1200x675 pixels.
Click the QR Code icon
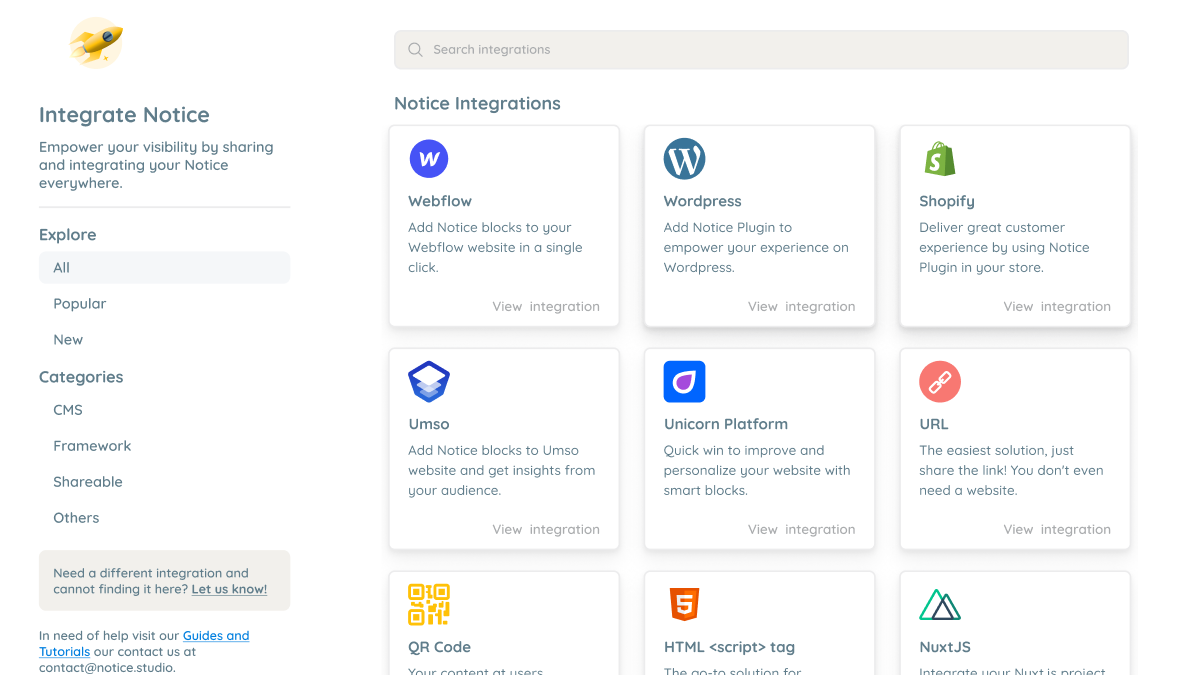click(429, 605)
